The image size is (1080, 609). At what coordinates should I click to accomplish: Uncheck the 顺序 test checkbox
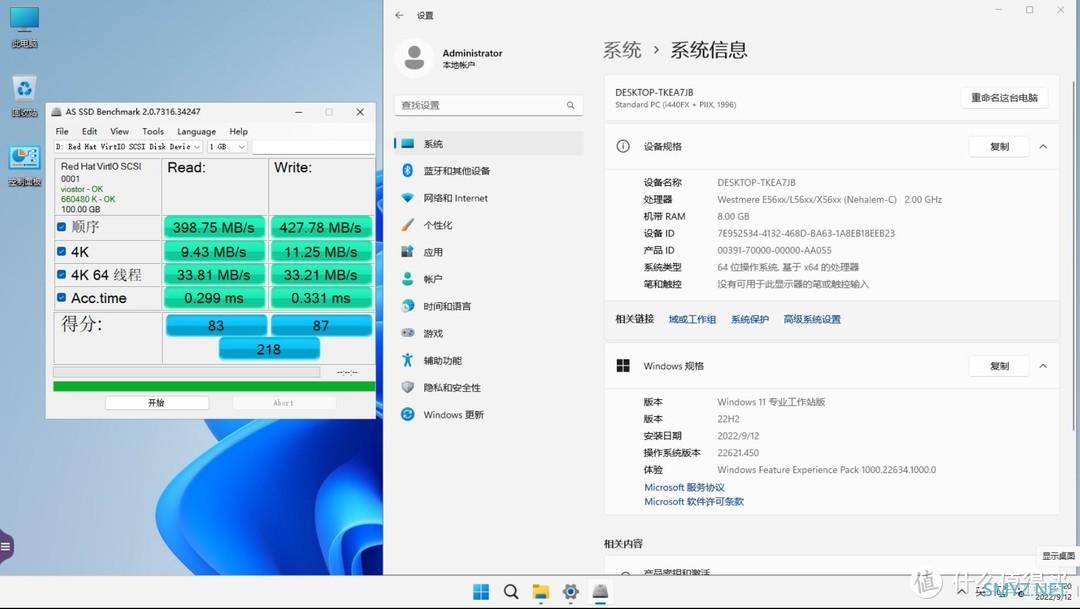(61, 227)
